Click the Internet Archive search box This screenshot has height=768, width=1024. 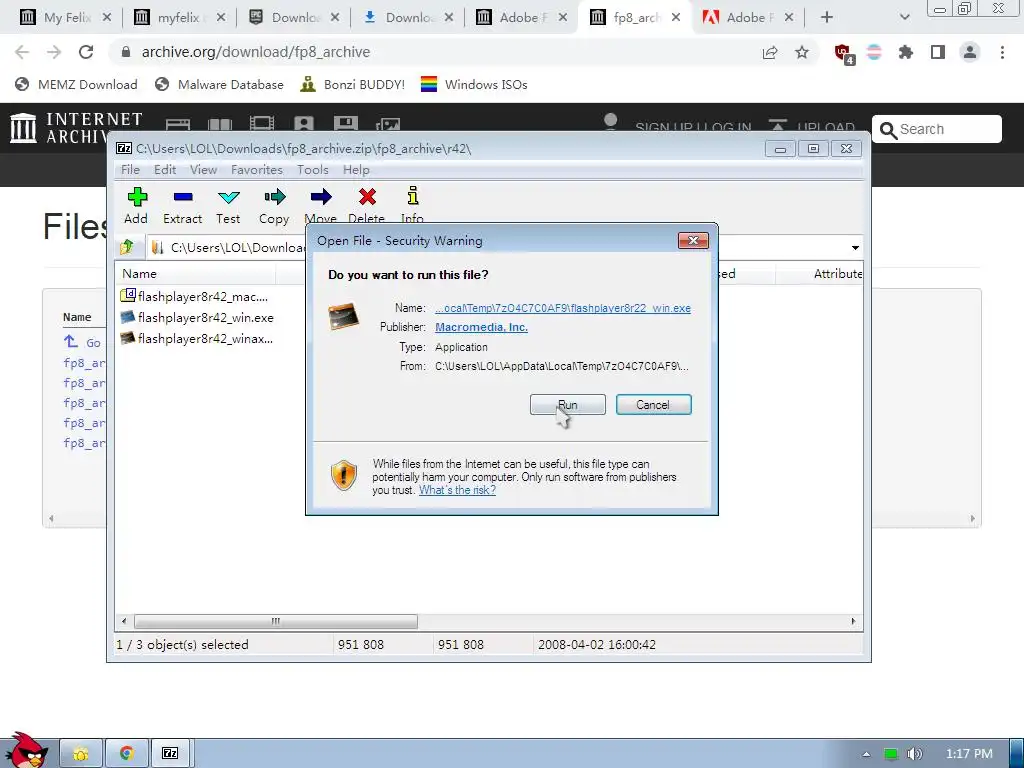click(936, 129)
